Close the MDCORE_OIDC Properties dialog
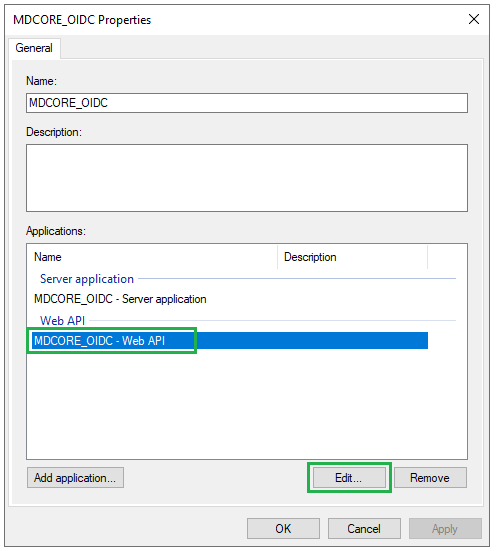Screen dimensions: 497x551 click(x=474, y=19)
